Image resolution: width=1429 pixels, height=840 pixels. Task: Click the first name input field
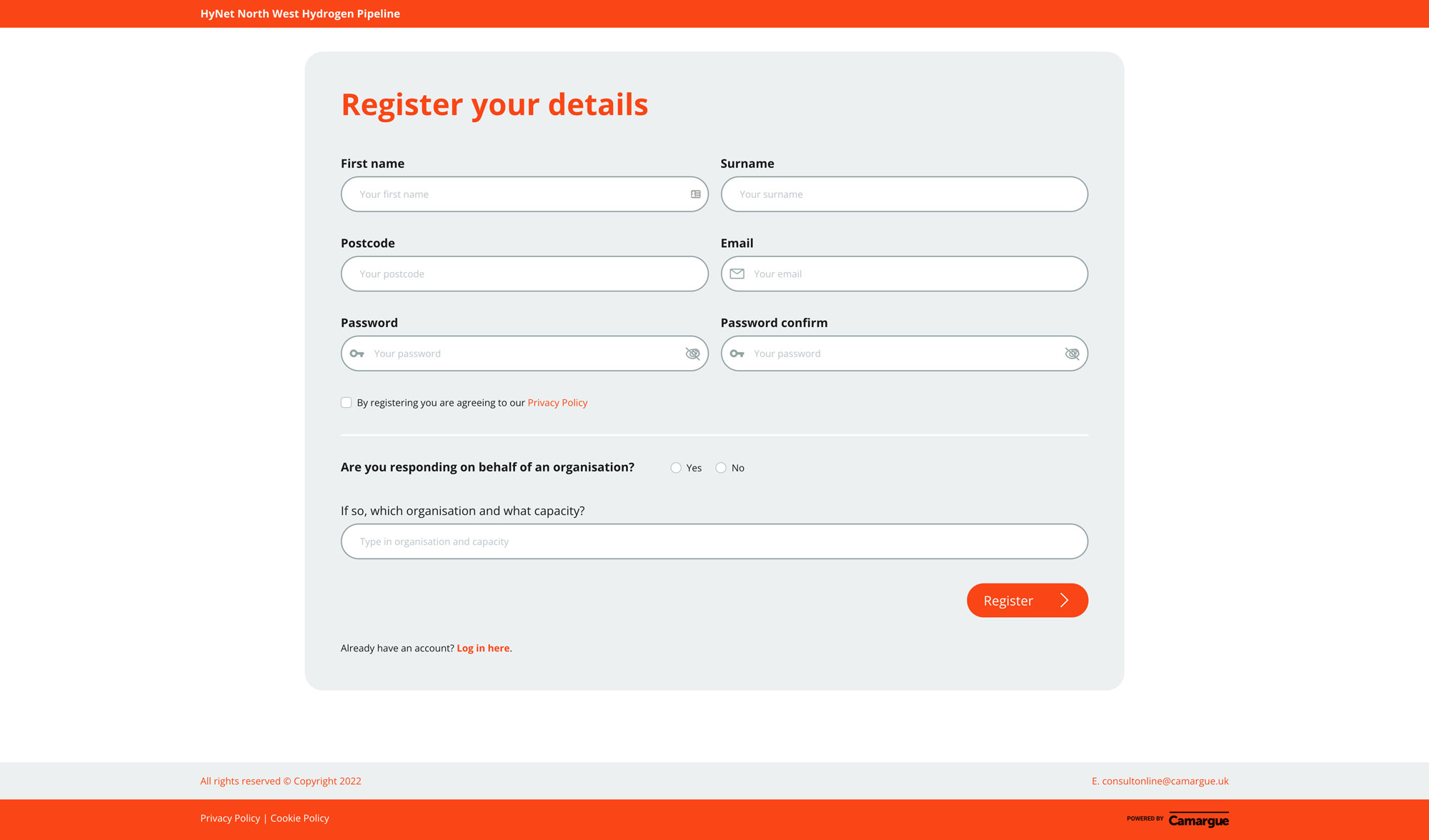pyautogui.click(x=524, y=194)
